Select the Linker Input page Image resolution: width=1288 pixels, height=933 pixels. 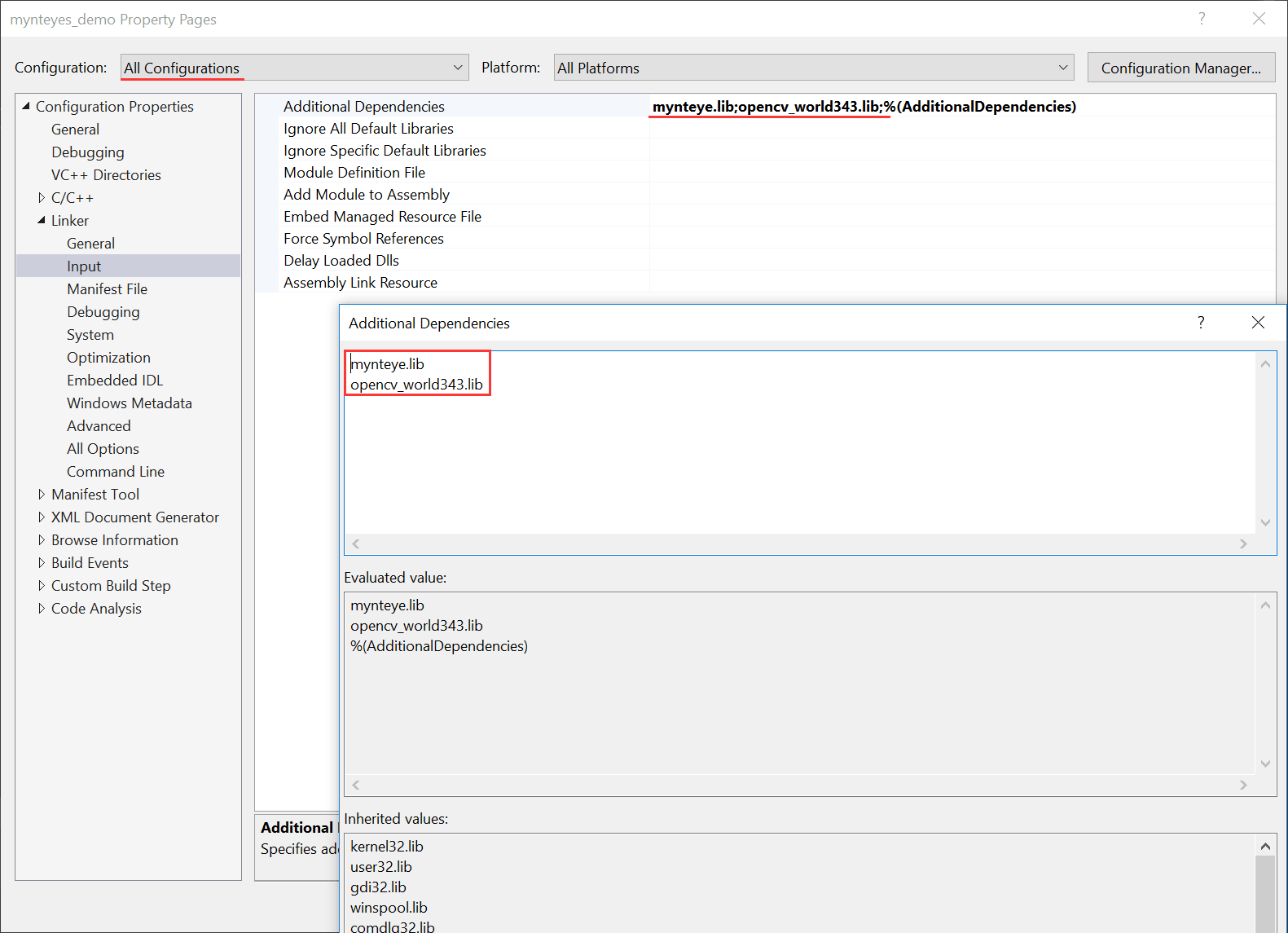tap(128, 266)
